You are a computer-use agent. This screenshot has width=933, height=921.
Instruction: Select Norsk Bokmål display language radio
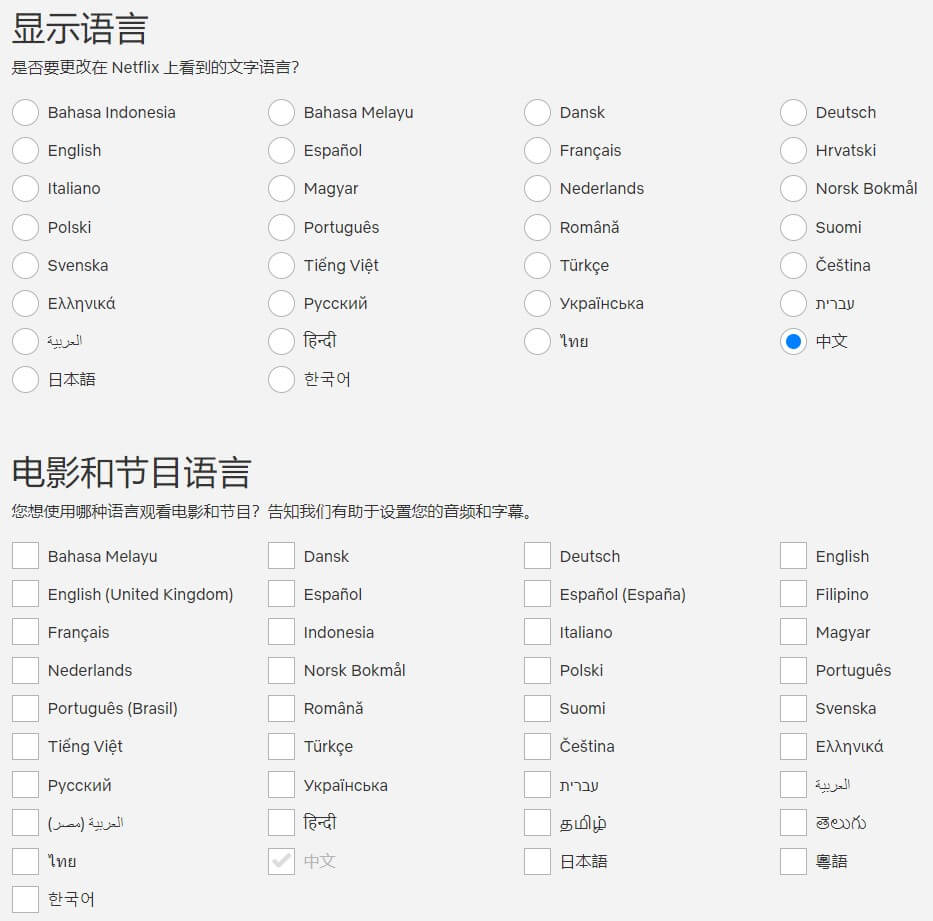(793, 189)
